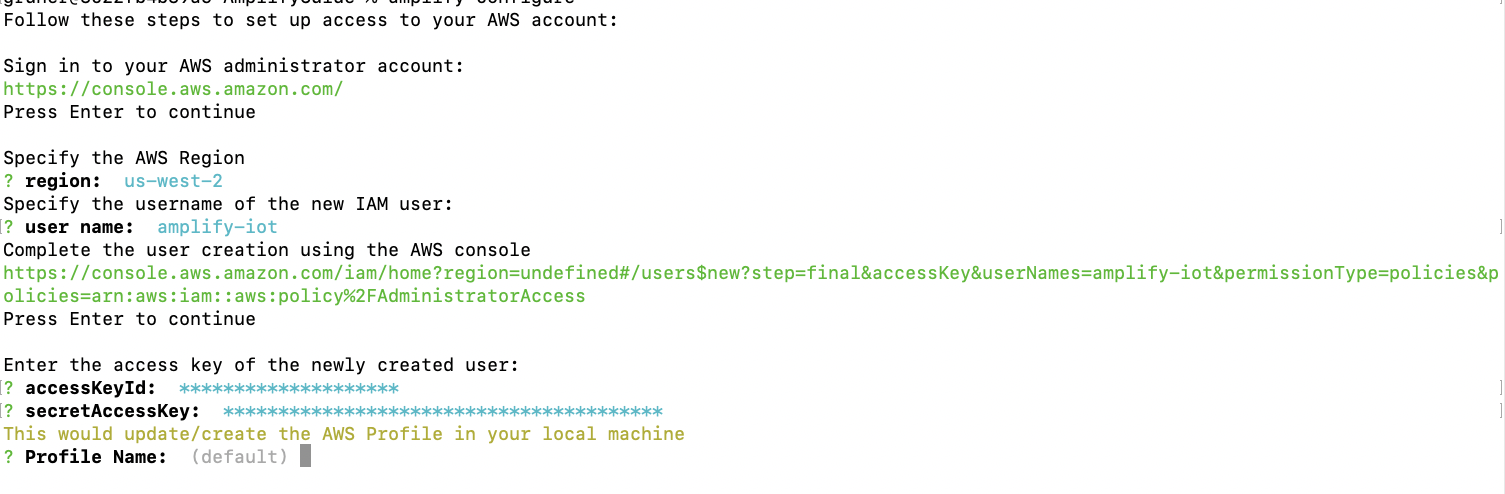The width and height of the screenshot is (1505, 494).
Task: Click the question mark before secretAccessKey
Action: [x=8, y=411]
